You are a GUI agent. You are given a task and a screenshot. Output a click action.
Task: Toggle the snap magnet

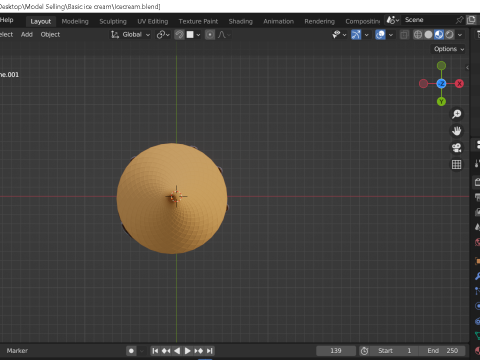(179, 34)
